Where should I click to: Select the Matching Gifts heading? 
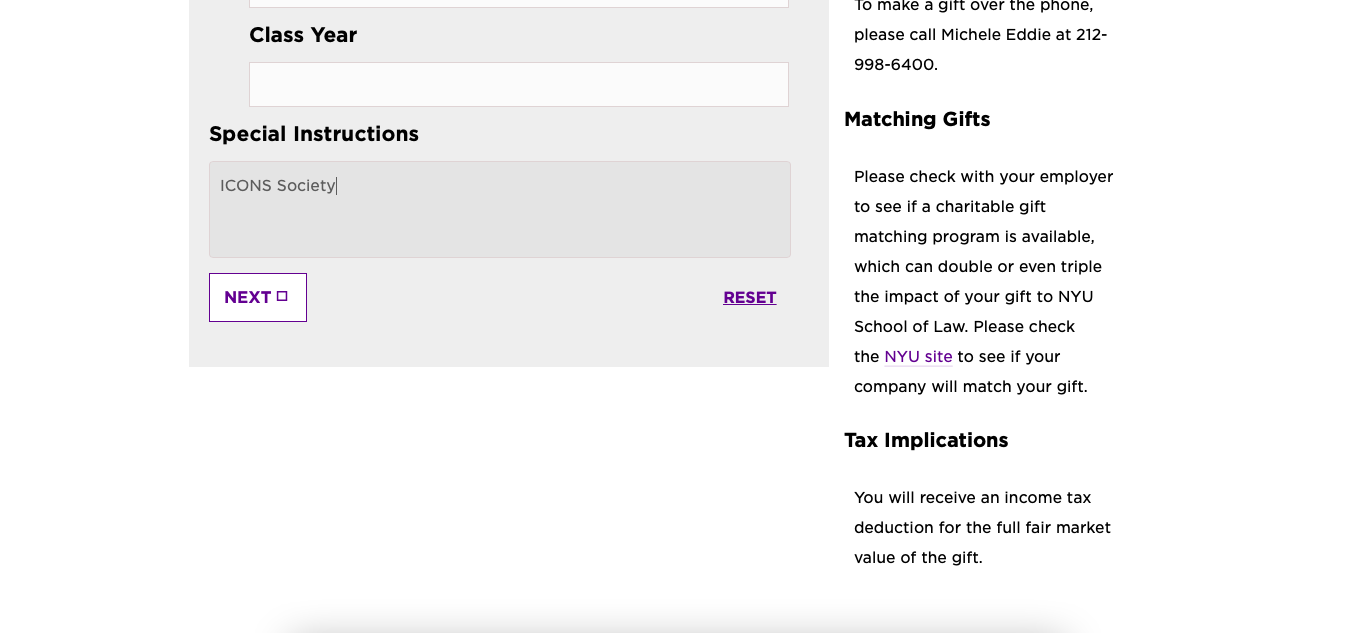pos(917,119)
